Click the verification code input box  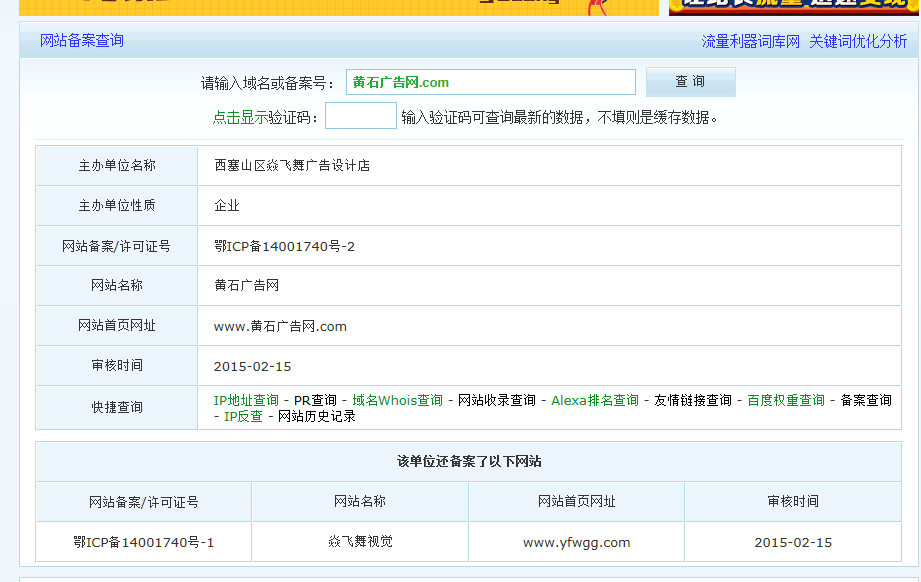point(361,117)
